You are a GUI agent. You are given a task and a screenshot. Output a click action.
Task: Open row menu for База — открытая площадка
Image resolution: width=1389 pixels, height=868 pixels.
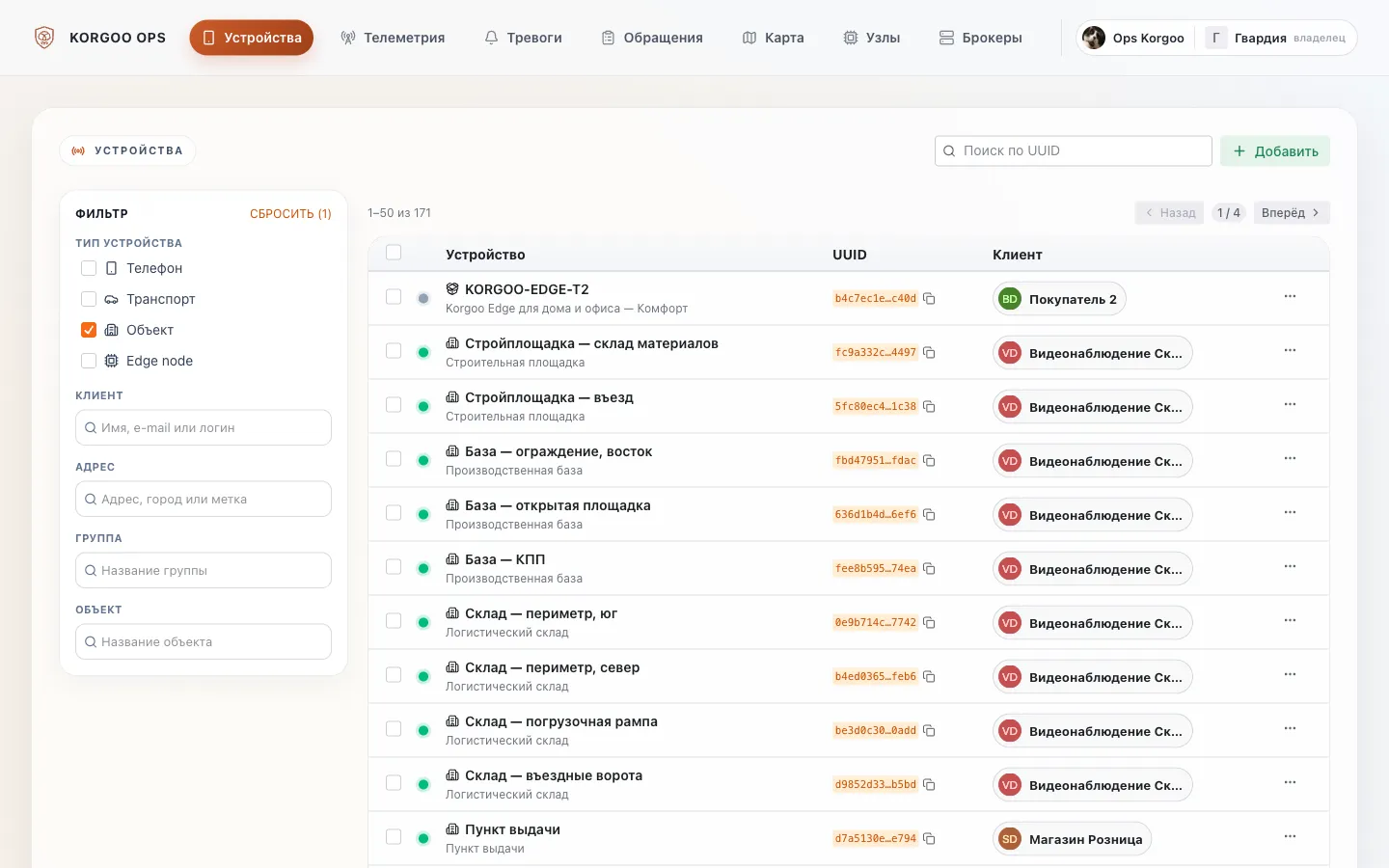pos(1290,512)
